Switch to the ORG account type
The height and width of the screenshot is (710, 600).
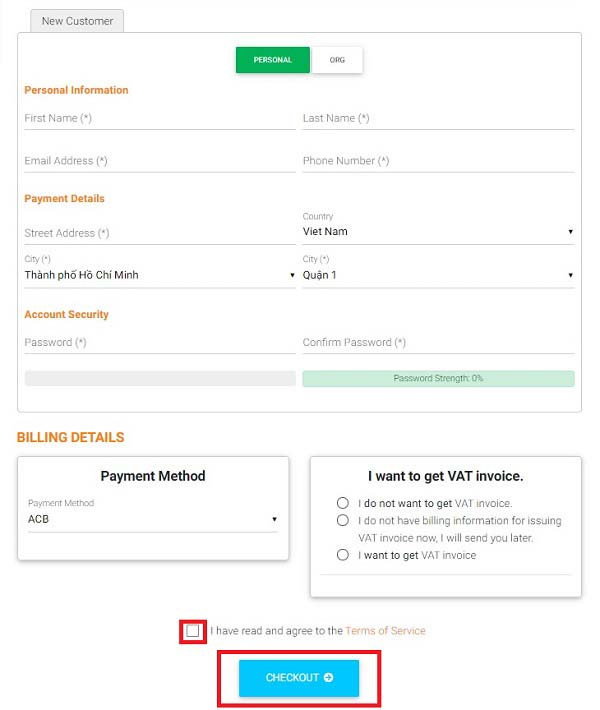coord(337,60)
